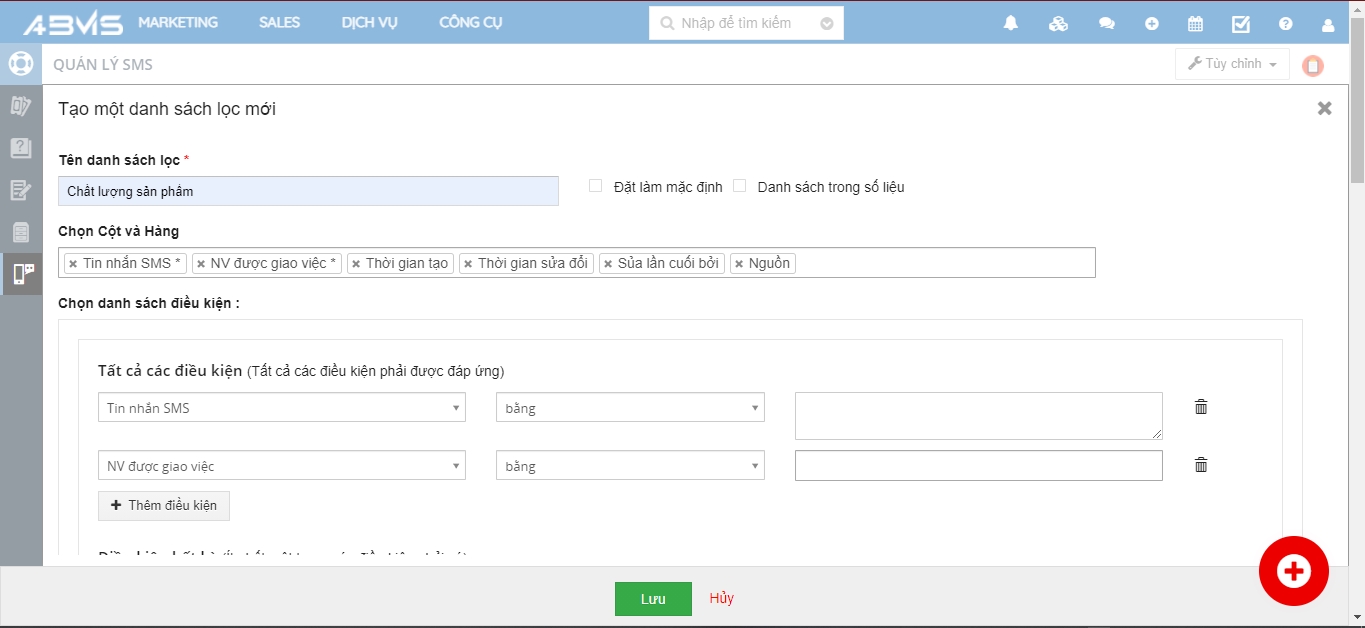This screenshot has width=1365, height=628.
Task: Click the Tên danh sách lọc input field
Action: click(308, 191)
